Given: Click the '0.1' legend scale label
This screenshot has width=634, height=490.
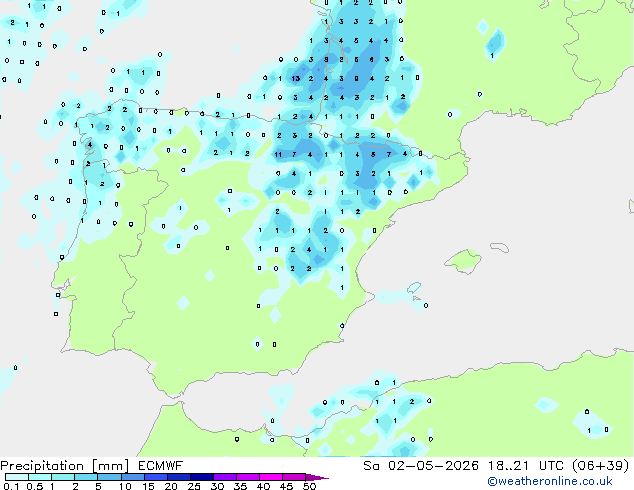Looking at the screenshot, I should [11, 486].
